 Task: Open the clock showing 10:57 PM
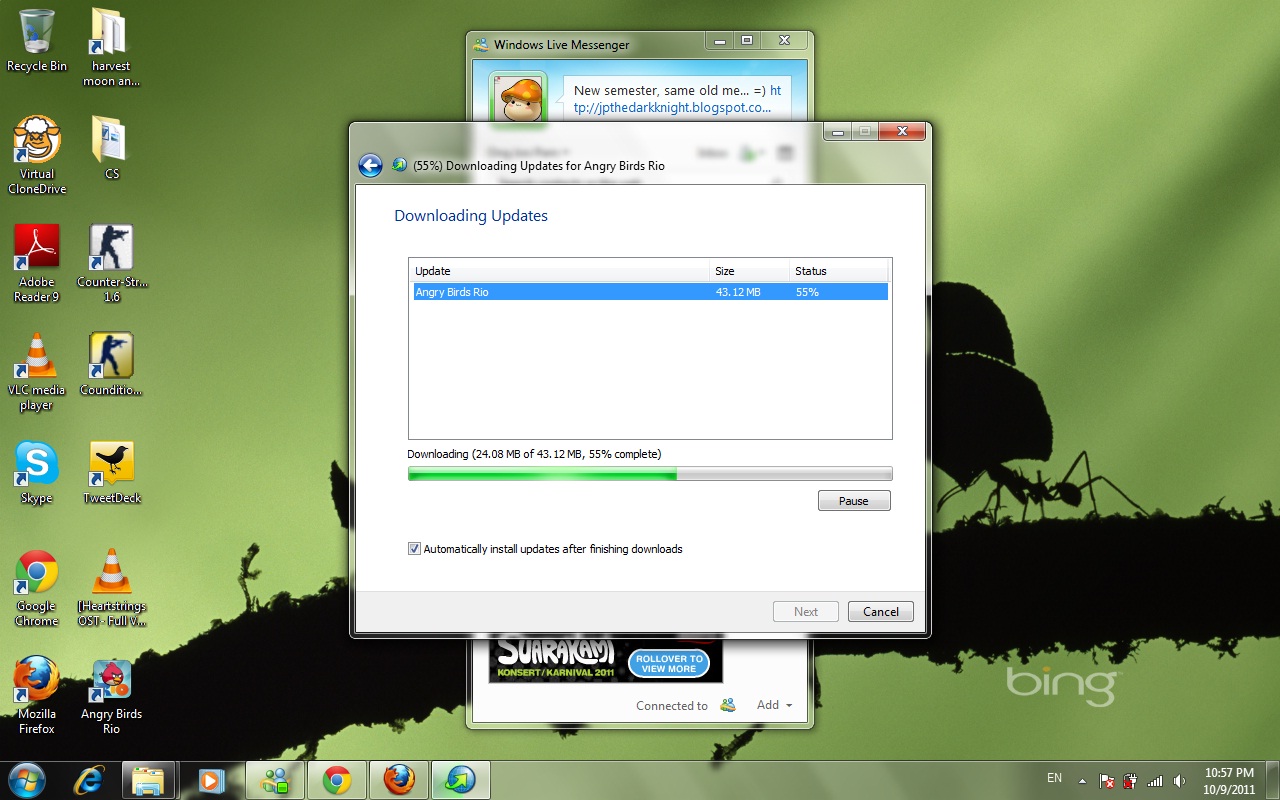tap(1229, 780)
